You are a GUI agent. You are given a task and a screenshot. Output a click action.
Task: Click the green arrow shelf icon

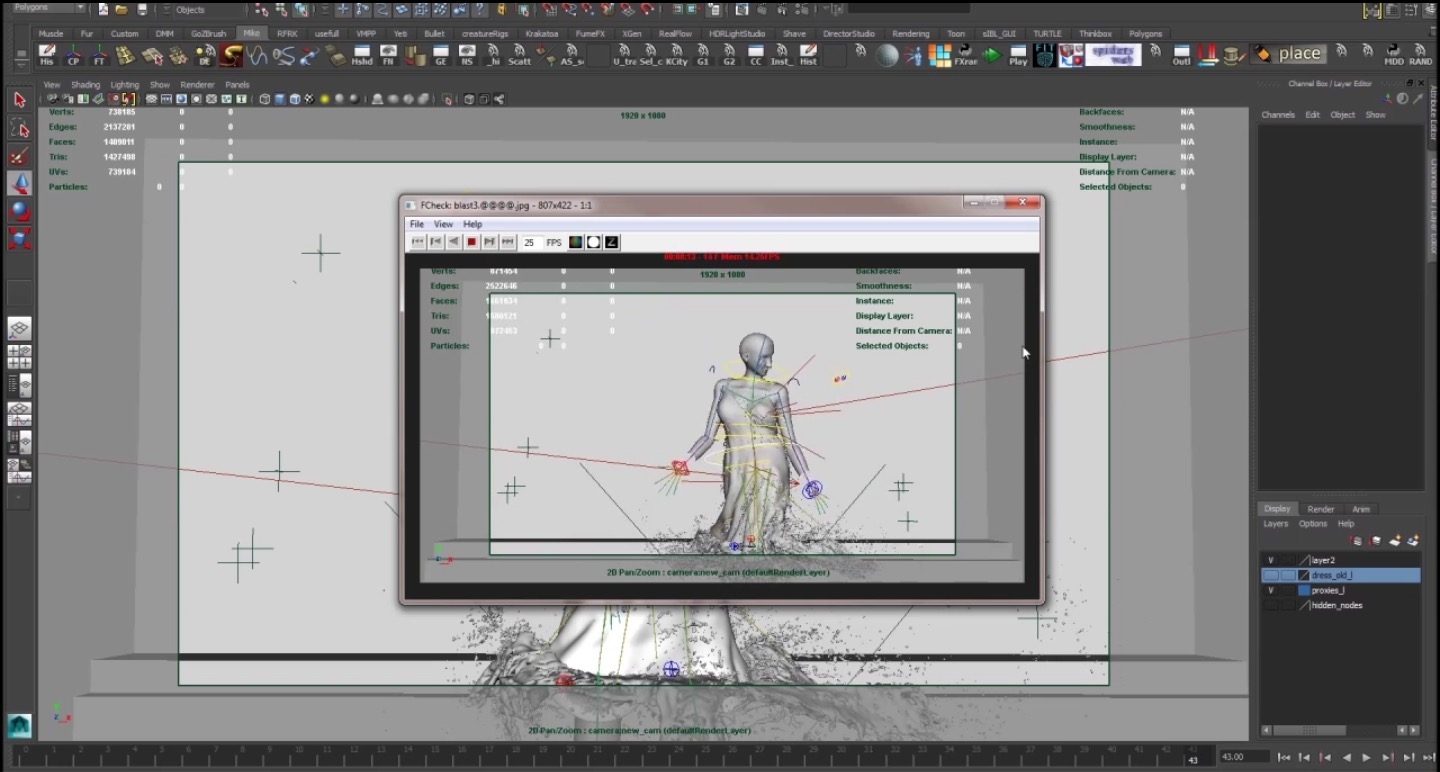point(991,55)
